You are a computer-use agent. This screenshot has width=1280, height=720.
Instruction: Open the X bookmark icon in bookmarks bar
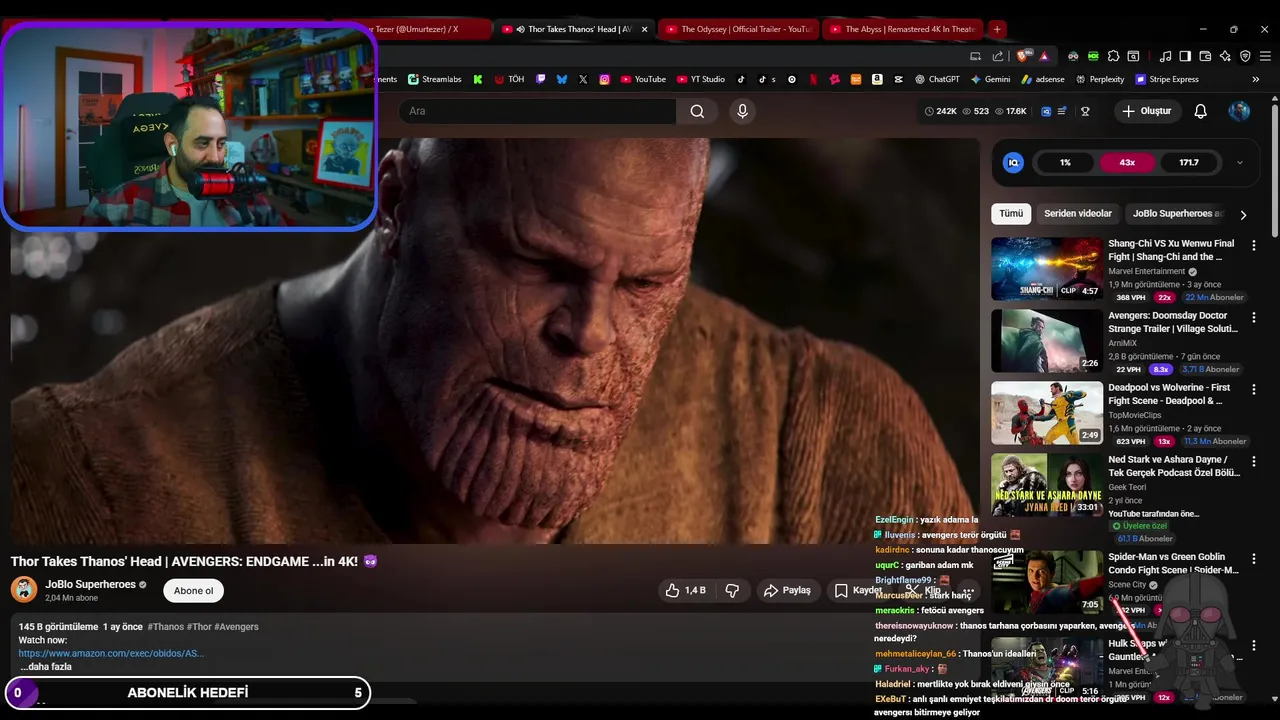[583, 79]
